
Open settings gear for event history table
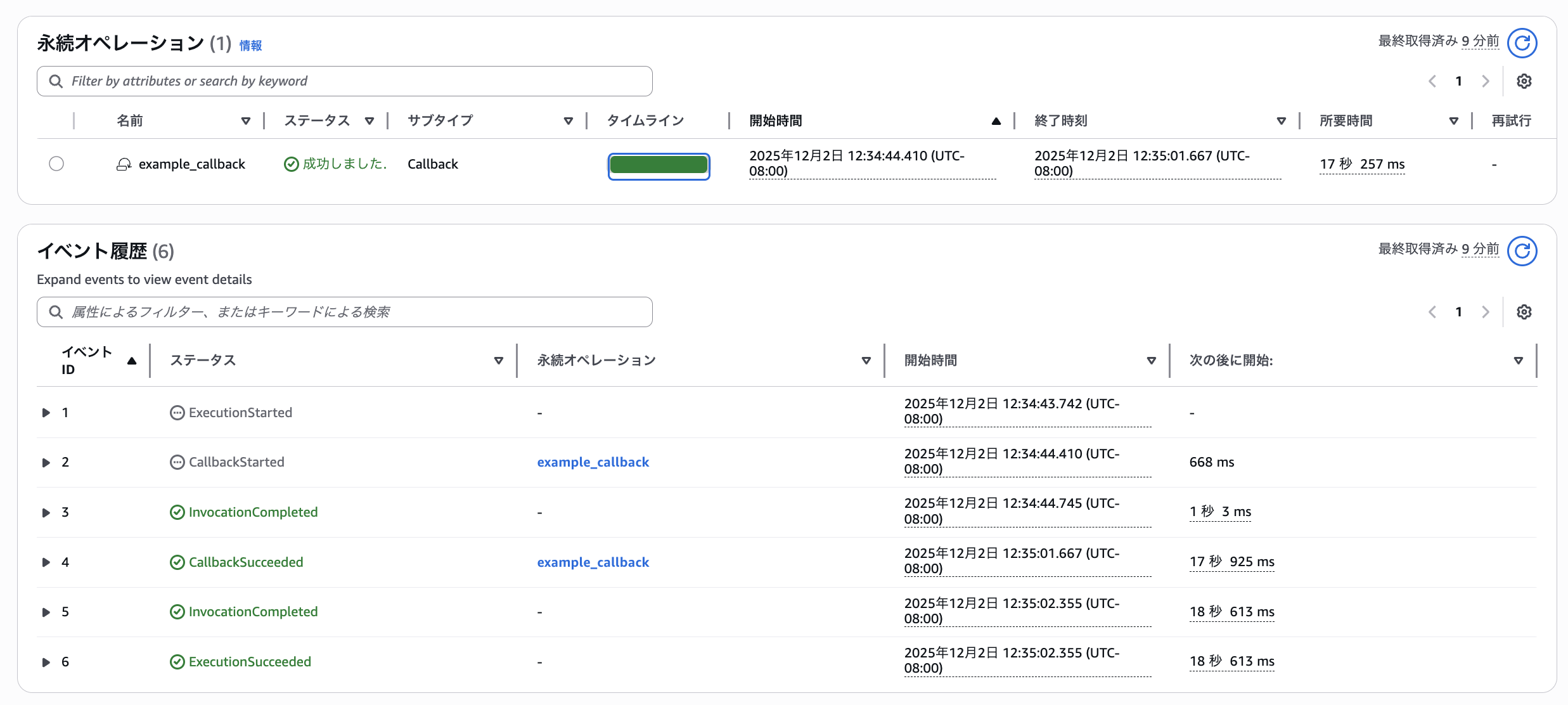click(x=1524, y=312)
